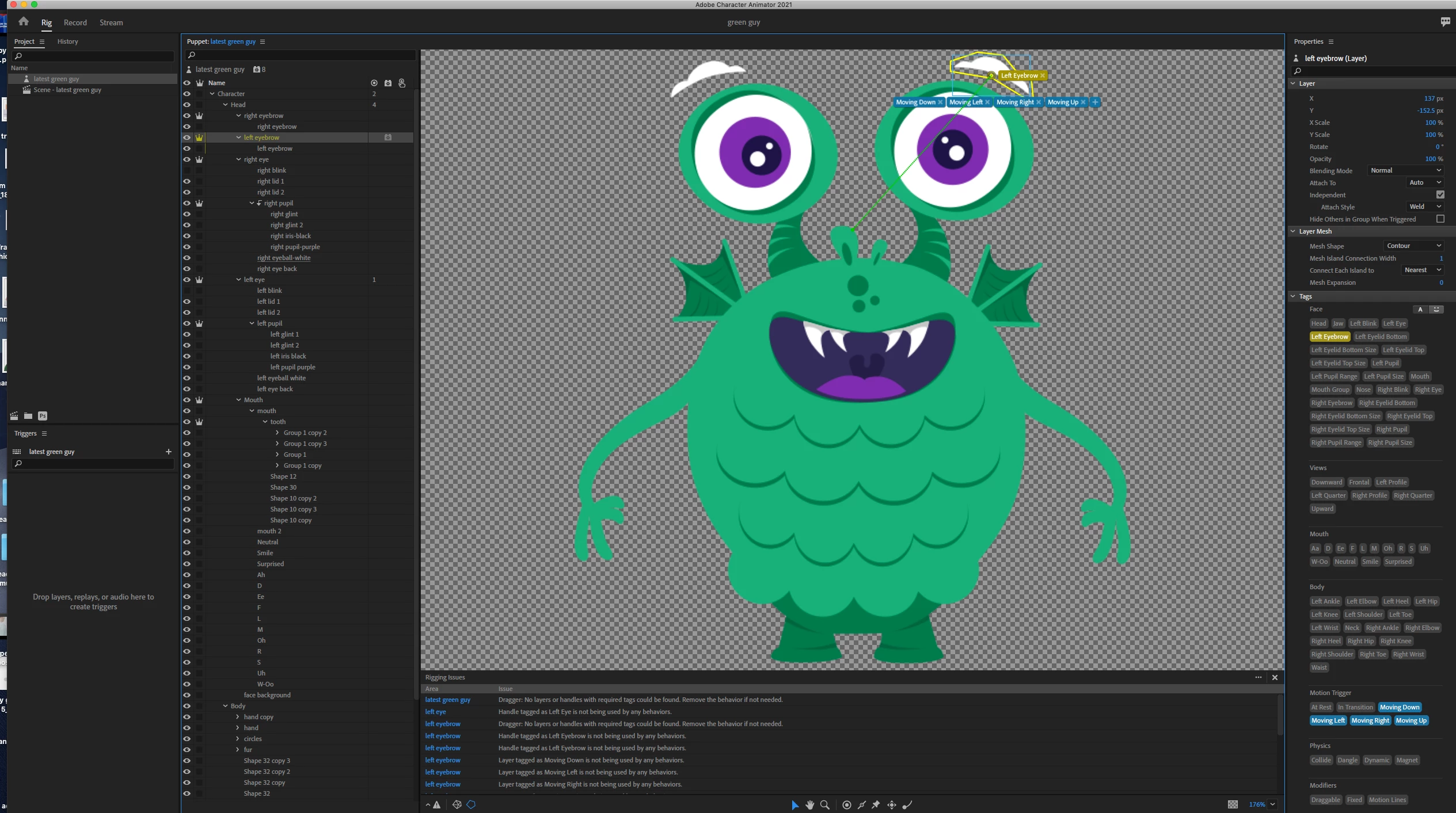Open the Mesh Shape Contour dropdown

tap(1413, 246)
